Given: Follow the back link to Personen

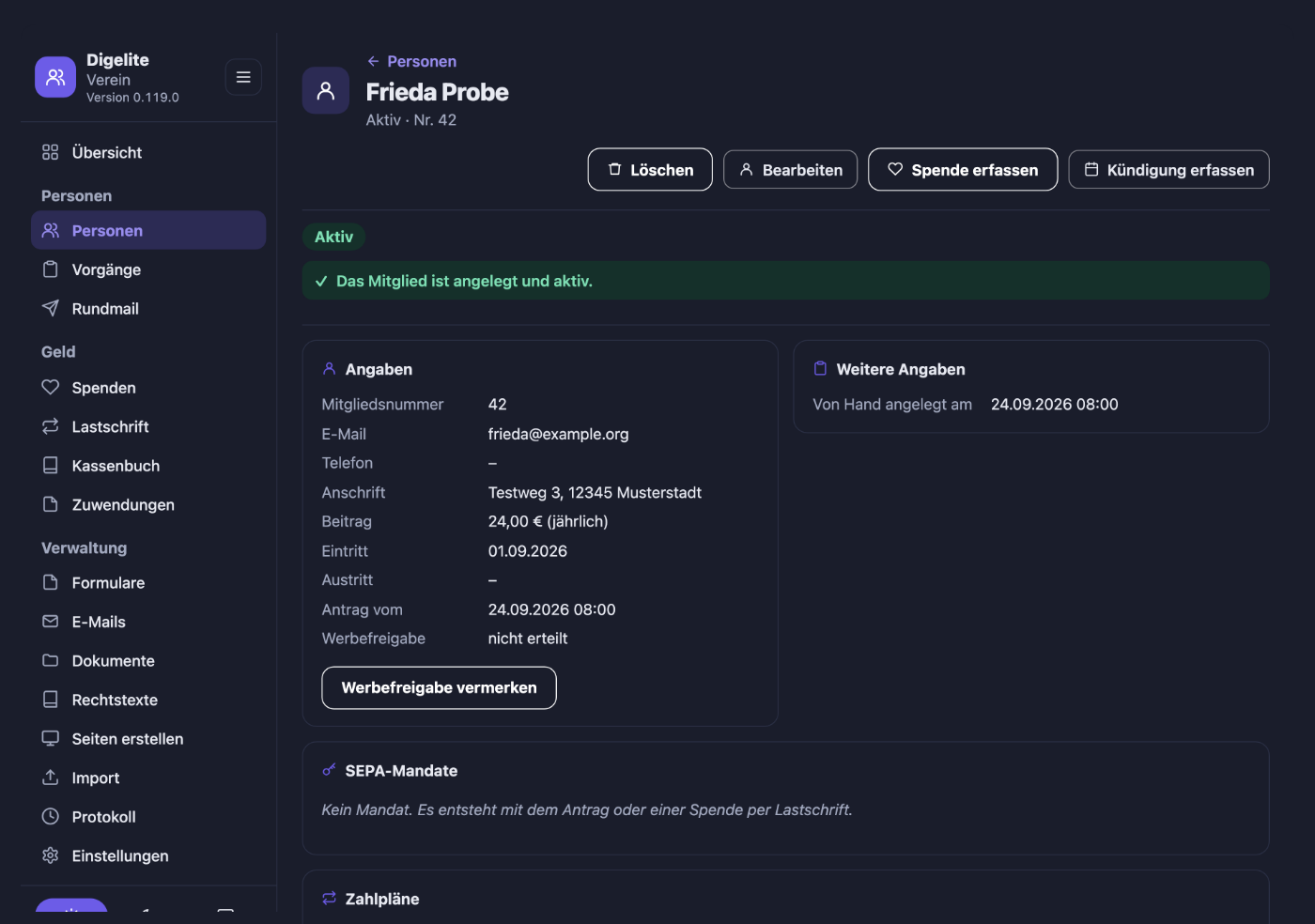Looking at the screenshot, I should pyautogui.click(x=411, y=61).
